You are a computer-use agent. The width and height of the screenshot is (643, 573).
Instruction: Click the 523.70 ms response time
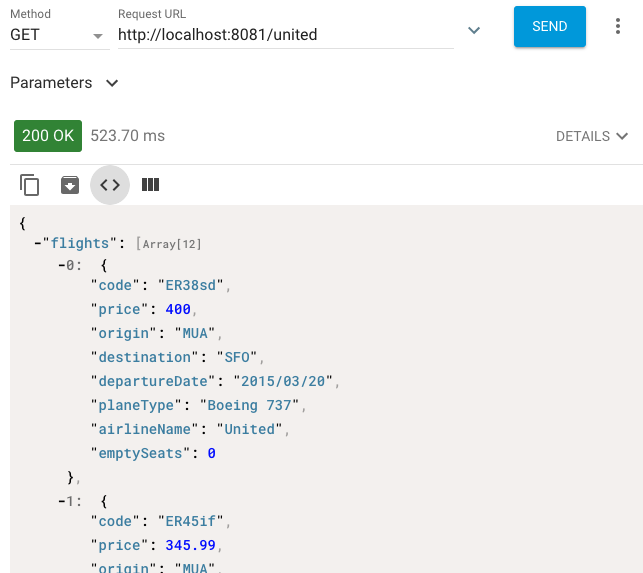[127, 135]
